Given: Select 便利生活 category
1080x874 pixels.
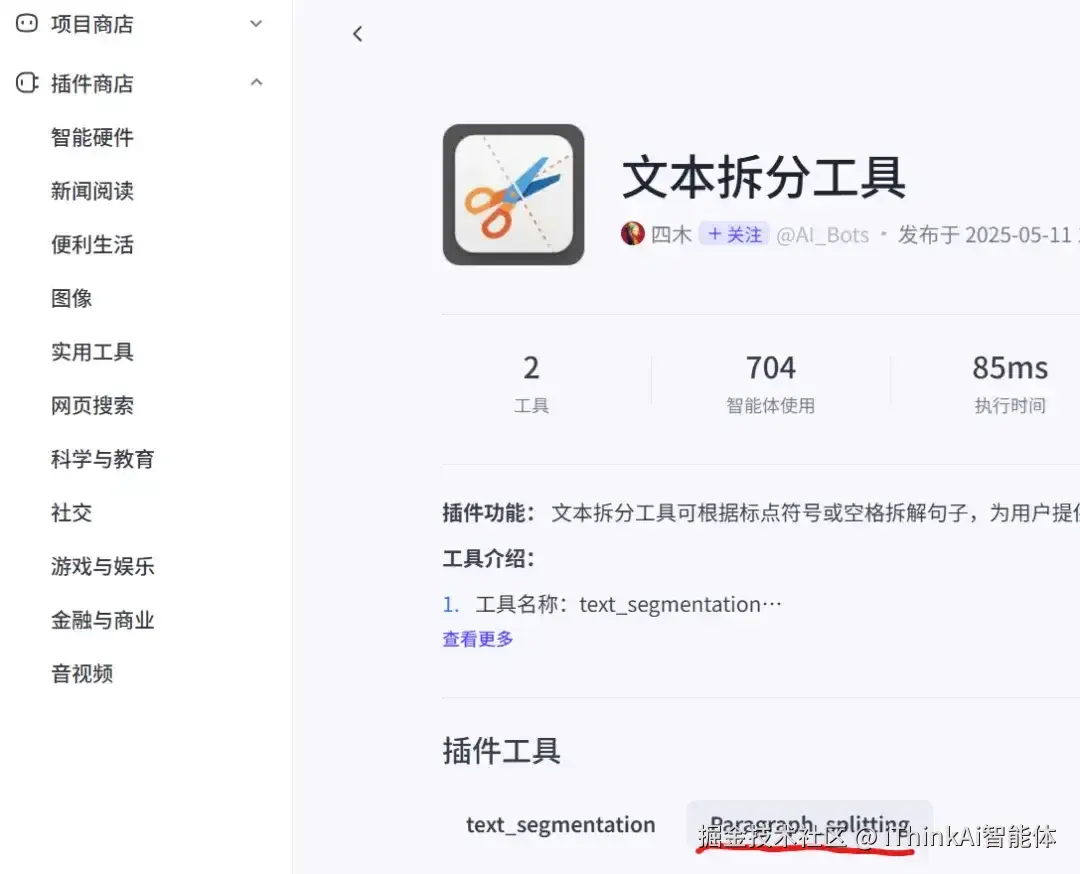Looking at the screenshot, I should (x=92, y=244).
